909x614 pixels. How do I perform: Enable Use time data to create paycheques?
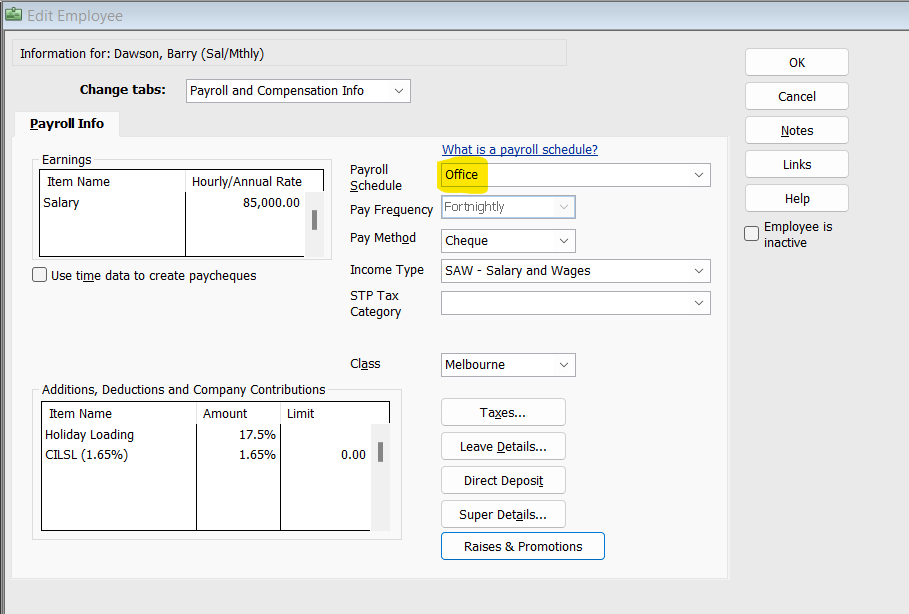39,275
